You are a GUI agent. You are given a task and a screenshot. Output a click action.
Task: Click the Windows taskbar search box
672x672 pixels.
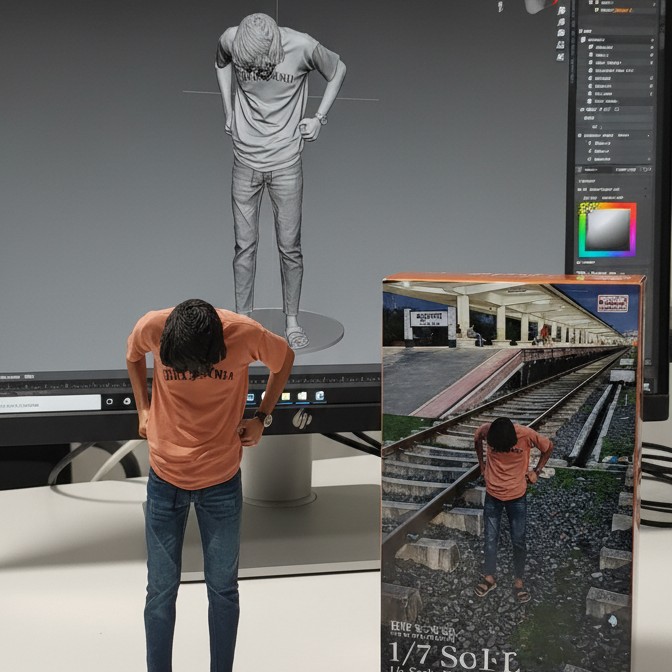[x=50, y=403]
